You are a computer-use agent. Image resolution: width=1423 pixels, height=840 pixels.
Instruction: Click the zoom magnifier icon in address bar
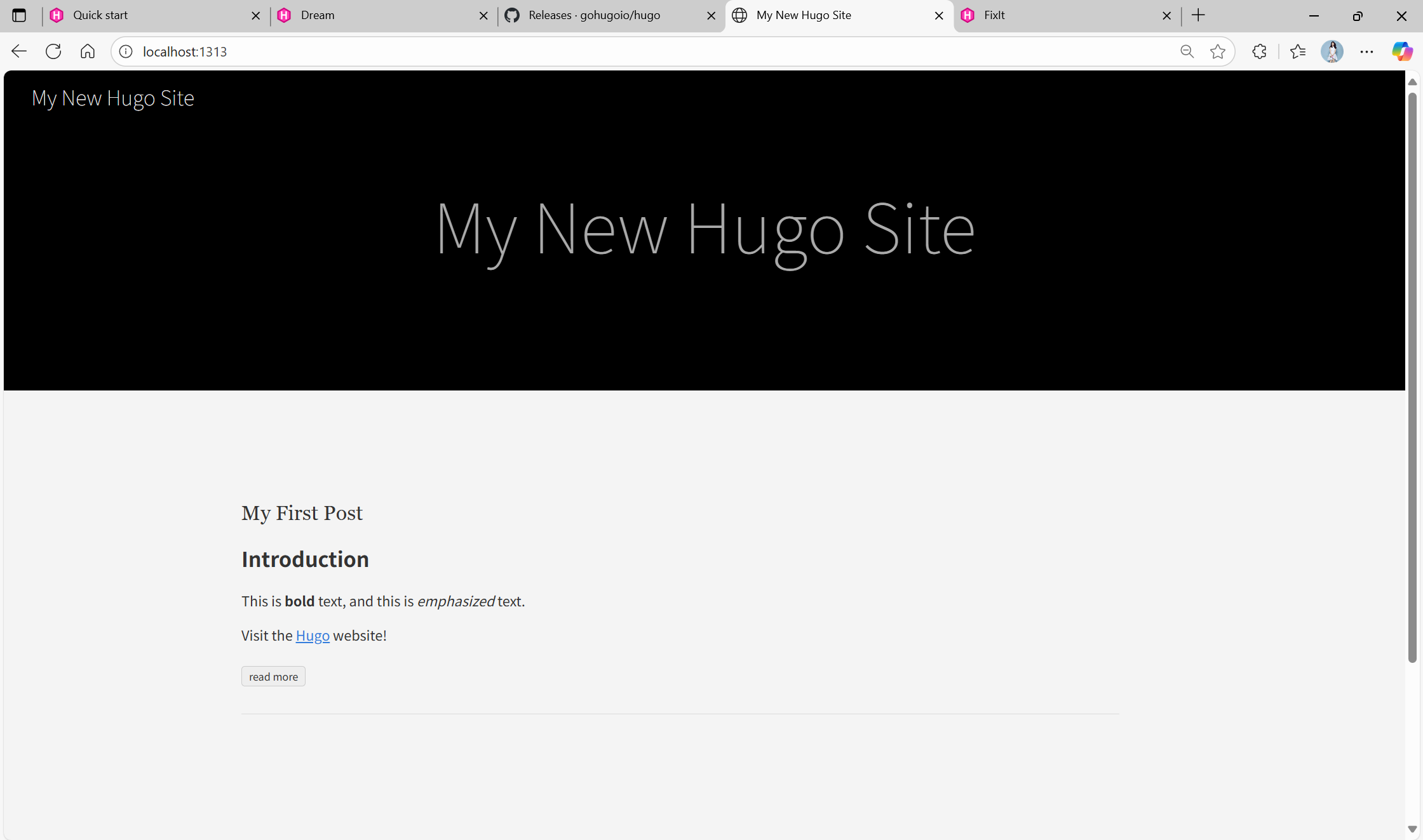pyautogui.click(x=1187, y=51)
